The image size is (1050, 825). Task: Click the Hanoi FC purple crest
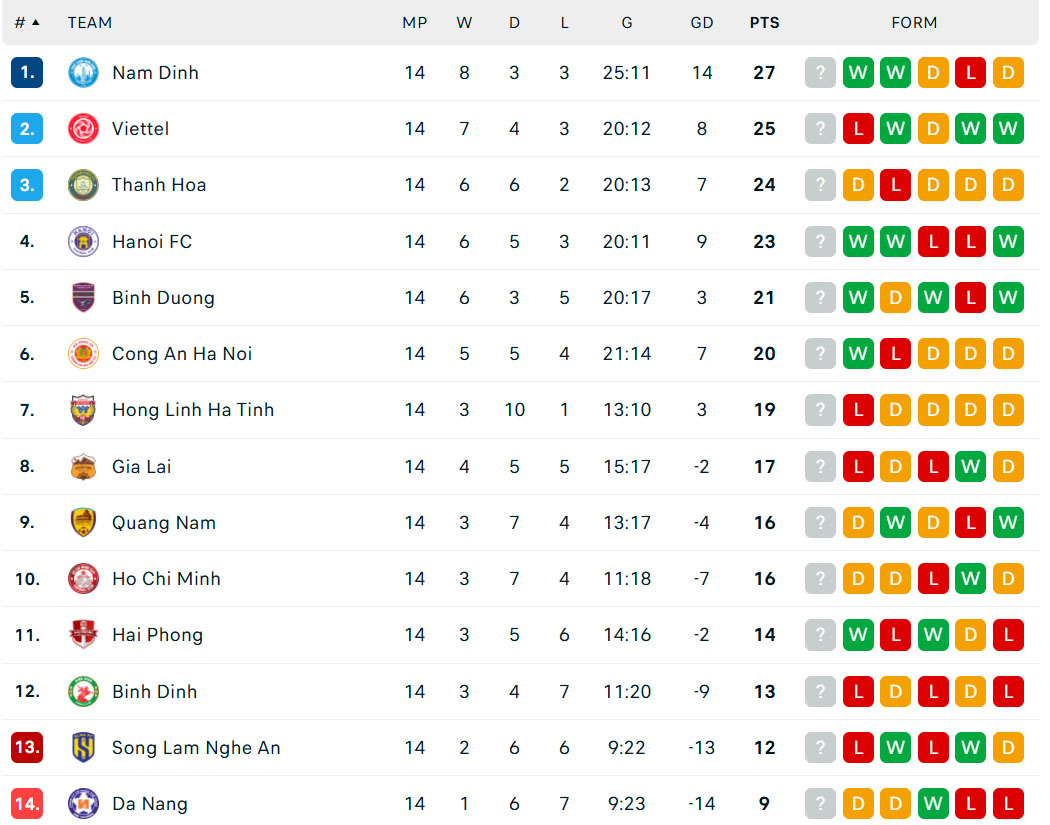coord(83,241)
